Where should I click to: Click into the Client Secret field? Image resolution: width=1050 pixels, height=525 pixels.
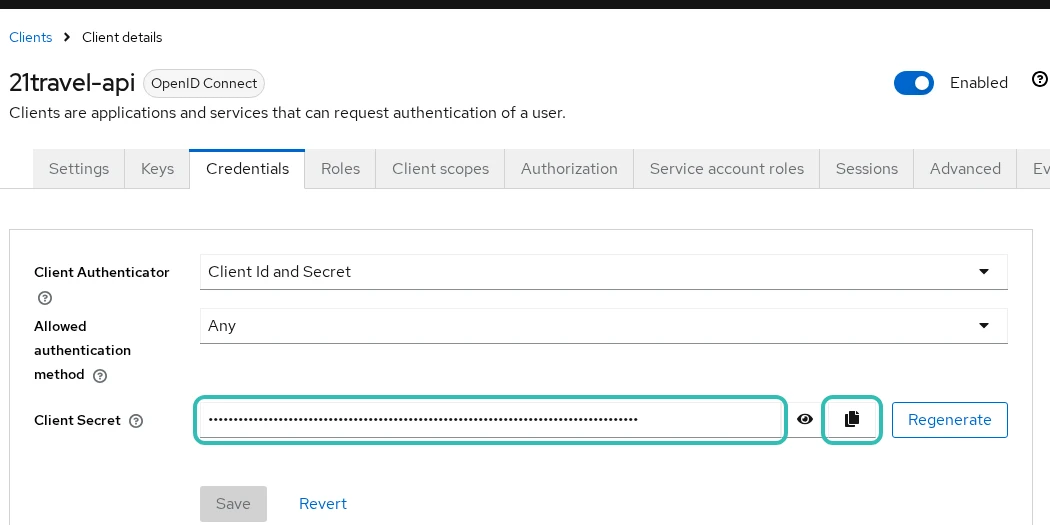click(490, 420)
